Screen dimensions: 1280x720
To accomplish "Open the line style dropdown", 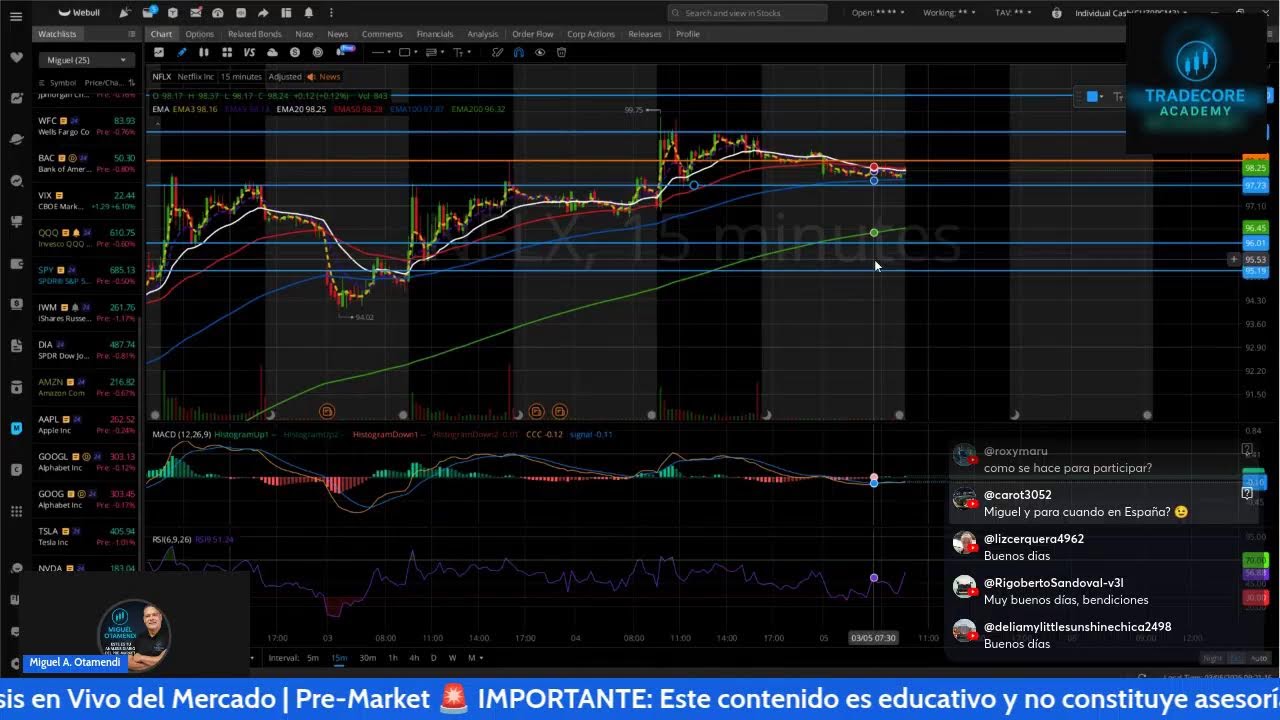I will pos(381,52).
